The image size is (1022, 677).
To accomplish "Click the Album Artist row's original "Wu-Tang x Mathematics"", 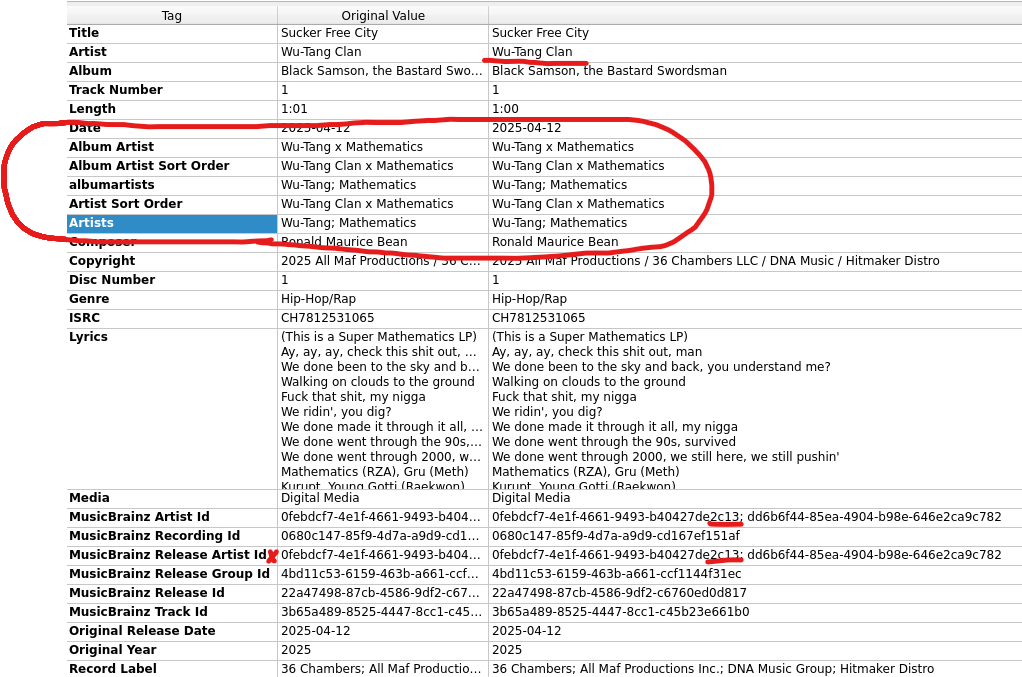I will pyautogui.click(x=352, y=147).
